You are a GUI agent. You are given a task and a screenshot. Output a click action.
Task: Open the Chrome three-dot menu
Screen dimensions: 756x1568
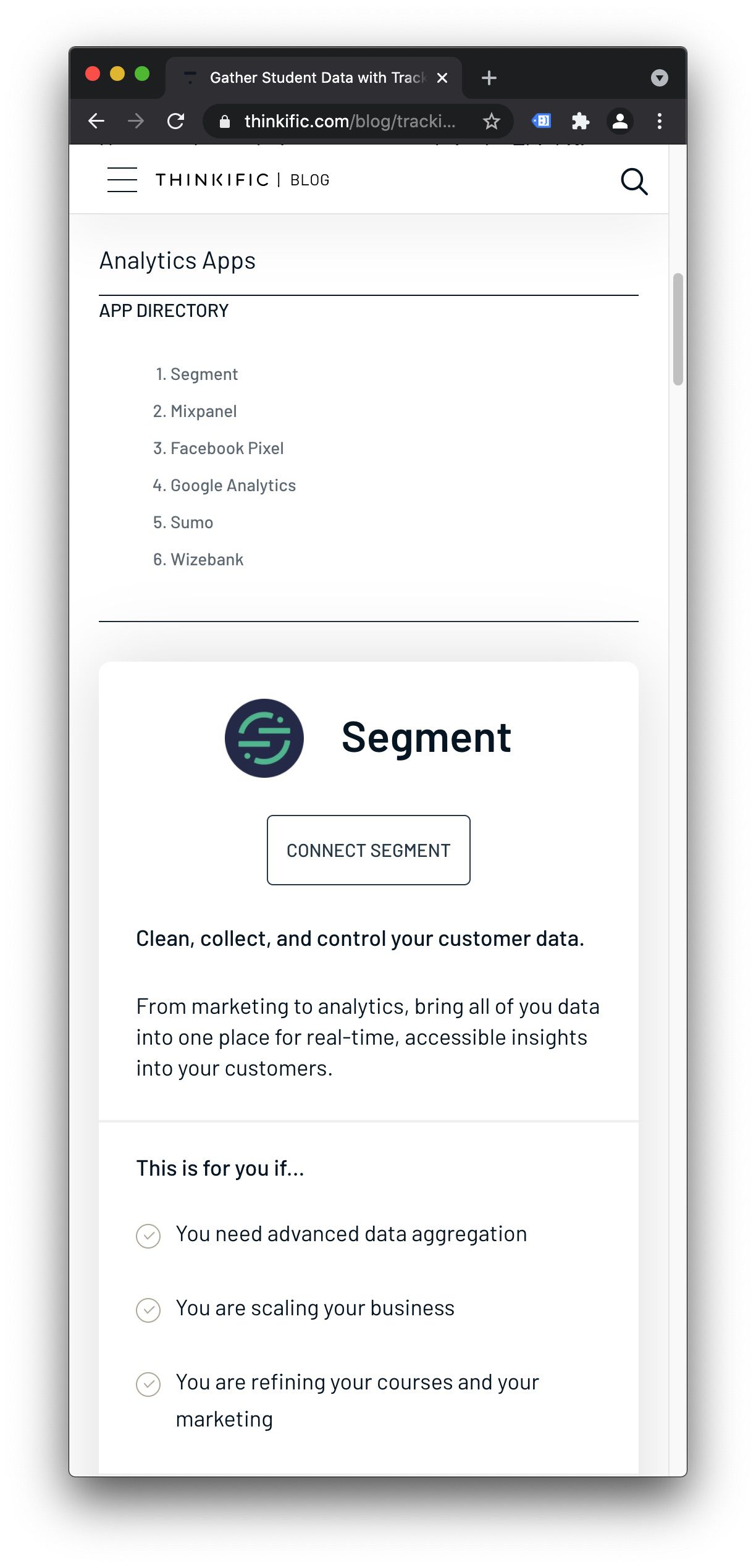pyautogui.click(x=660, y=121)
